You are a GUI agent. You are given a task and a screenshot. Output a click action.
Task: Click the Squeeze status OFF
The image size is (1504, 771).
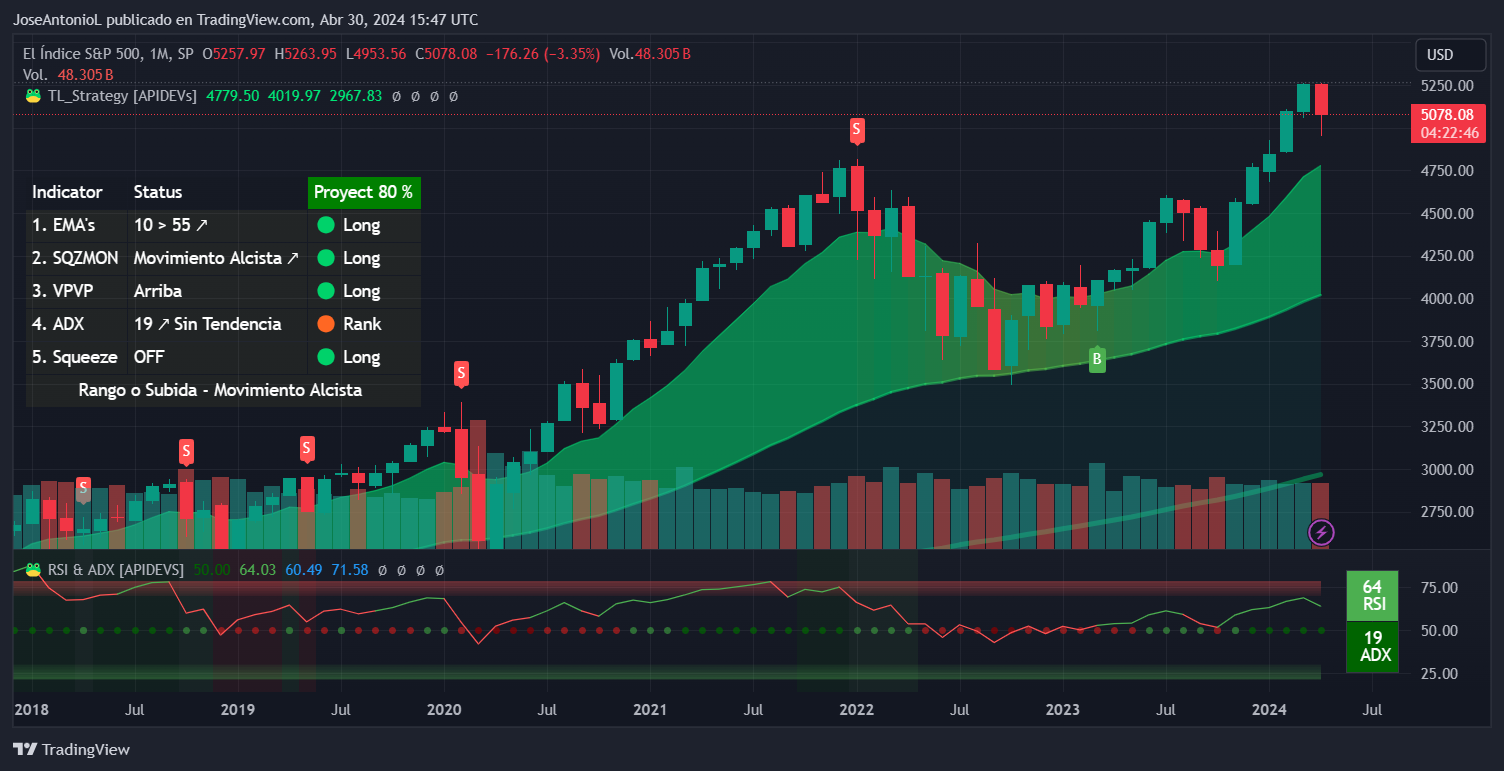[149, 357]
